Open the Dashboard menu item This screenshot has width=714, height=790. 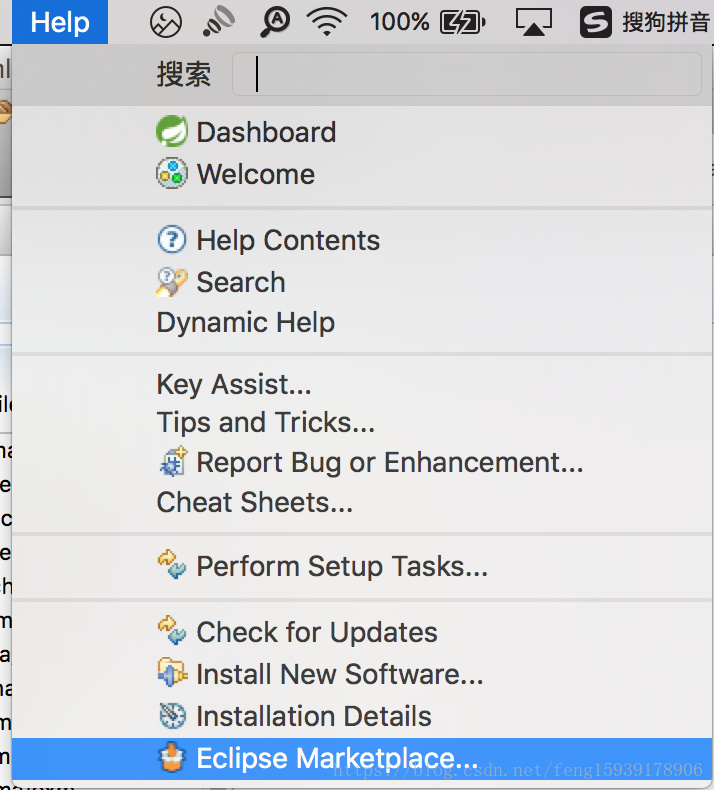coord(362,132)
